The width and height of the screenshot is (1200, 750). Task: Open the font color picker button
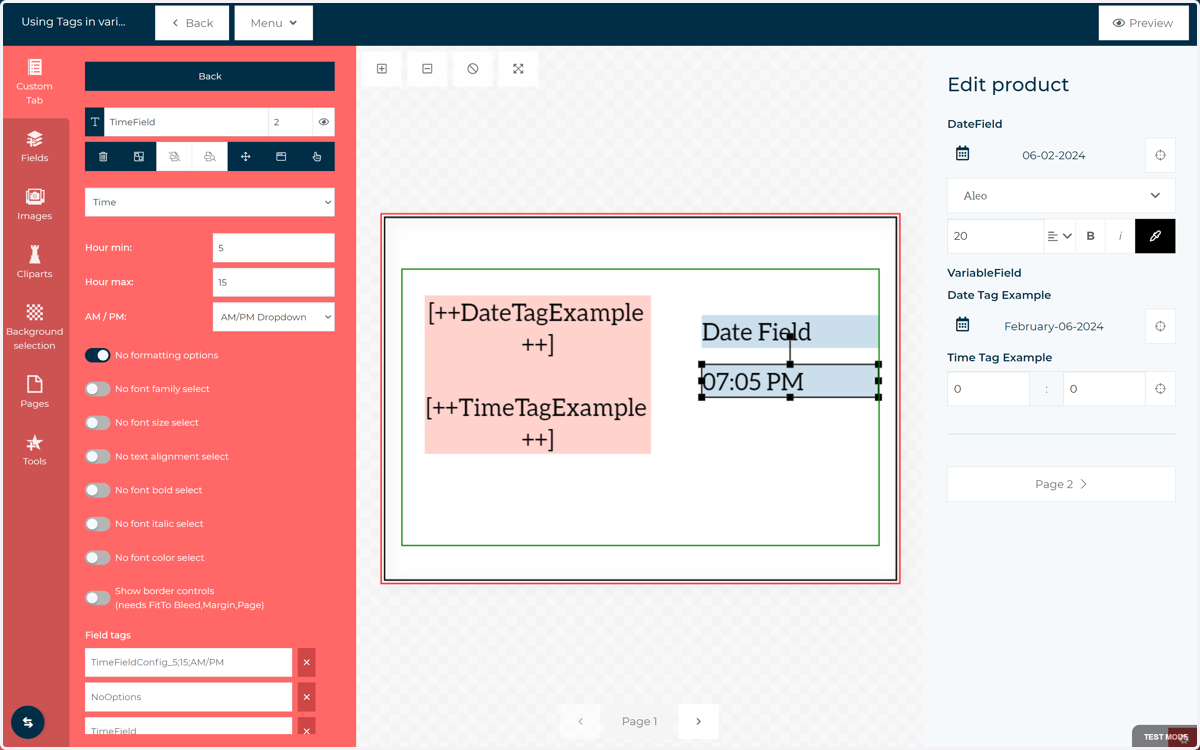(x=1155, y=236)
